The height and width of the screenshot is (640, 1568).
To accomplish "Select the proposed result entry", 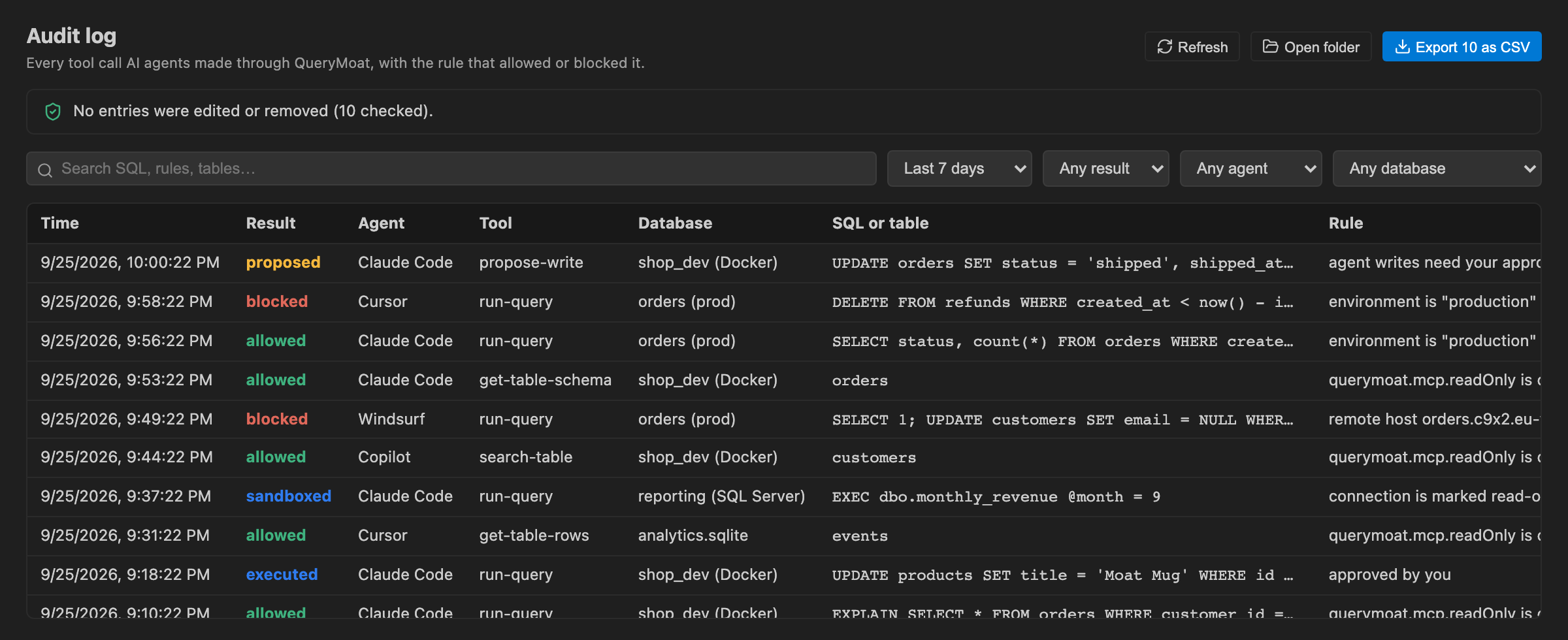I will click(283, 263).
